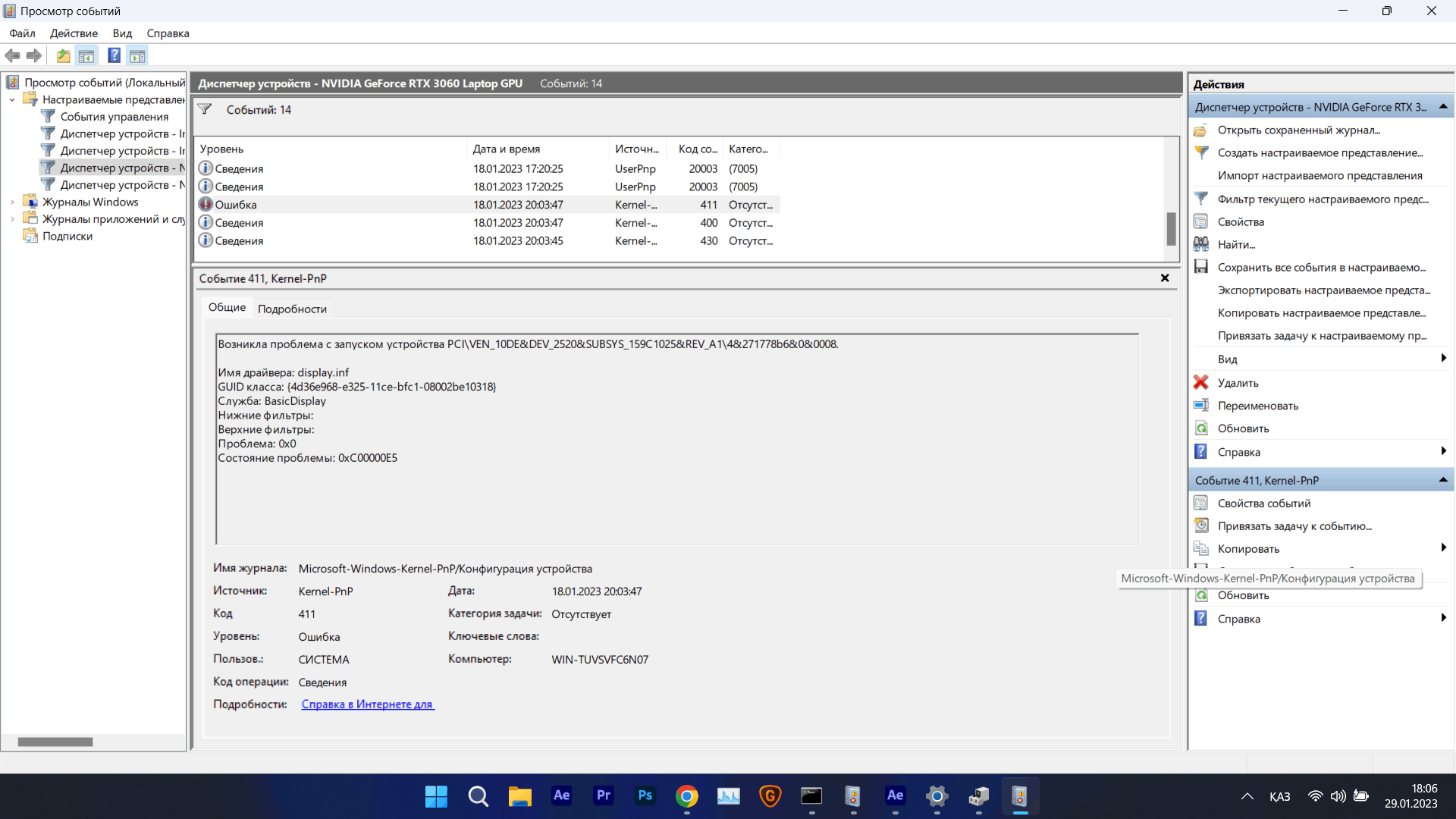Click the blue Help toolbar icon
The width and height of the screenshot is (1456, 819).
coord(115,55)
